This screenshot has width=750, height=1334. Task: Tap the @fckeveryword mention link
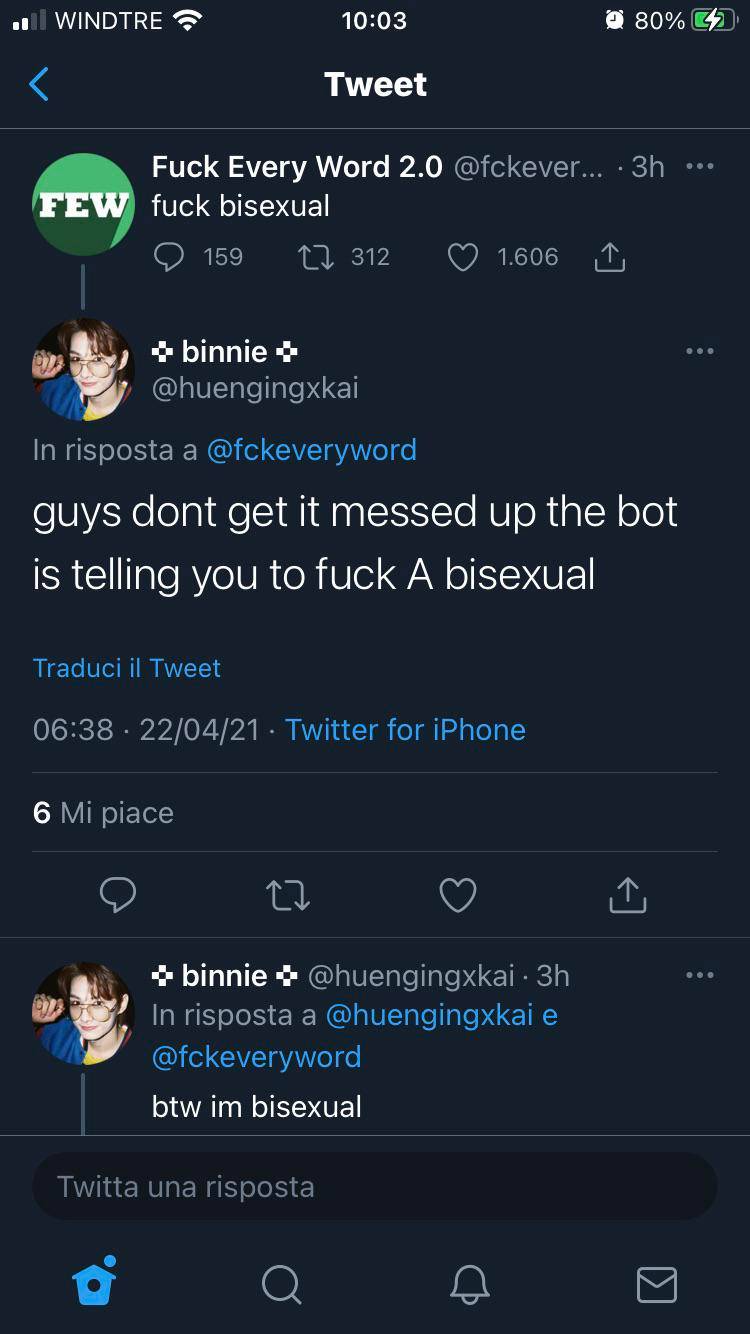[311, 450]
